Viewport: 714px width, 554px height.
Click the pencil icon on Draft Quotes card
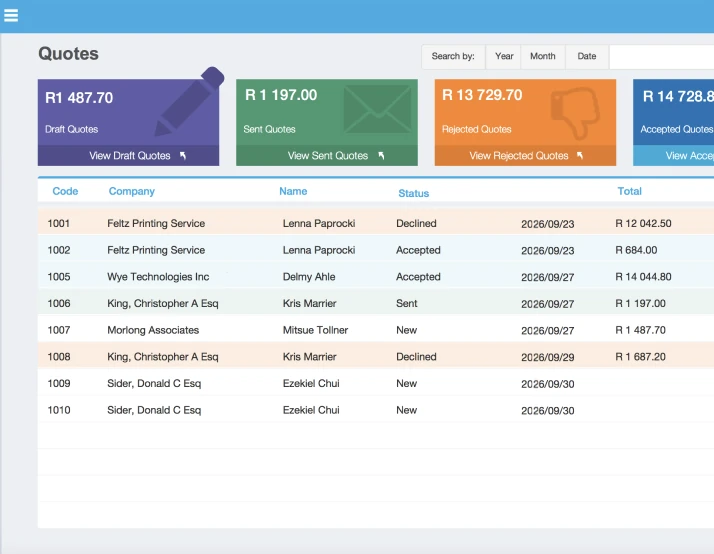tap(189, 101)
